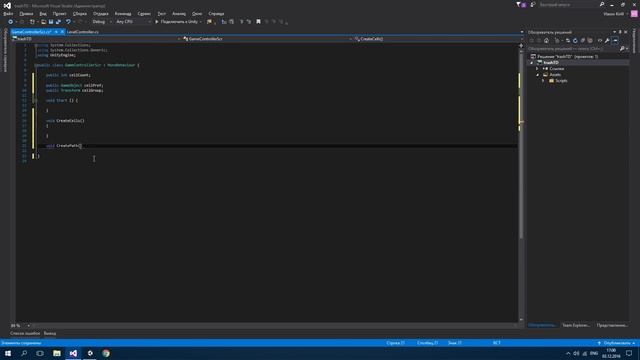
Task: Open the Проект menu
Action: pyautogui.click(x=59, y=13)
